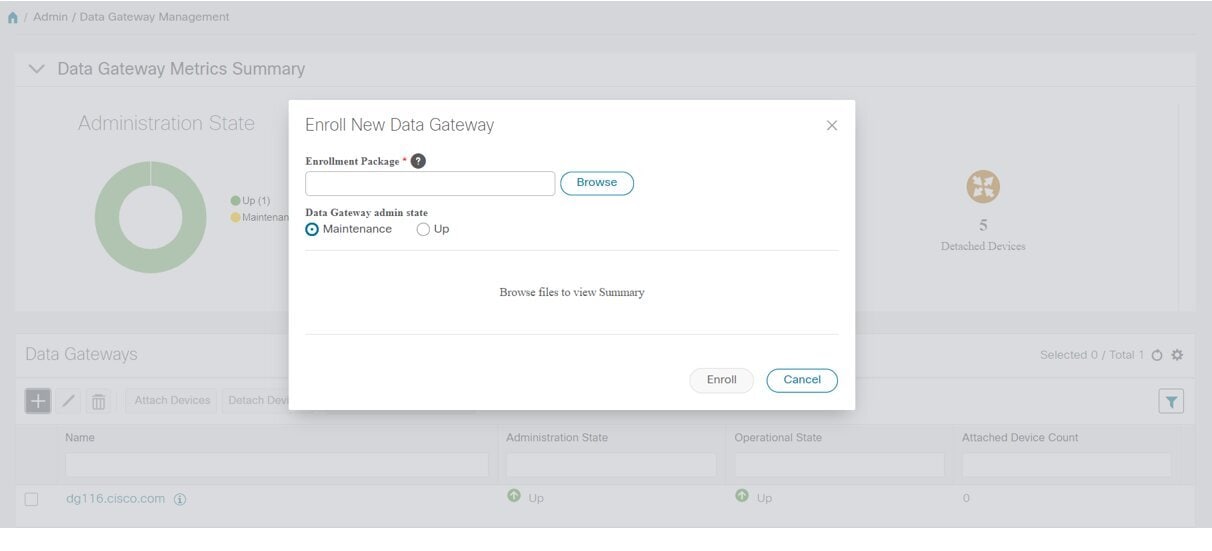This screenshot has height=551, width=1212.
Task: Open the dg116.cisco.com gateway link
Action: pyautogui.click(x=115, y=499)
